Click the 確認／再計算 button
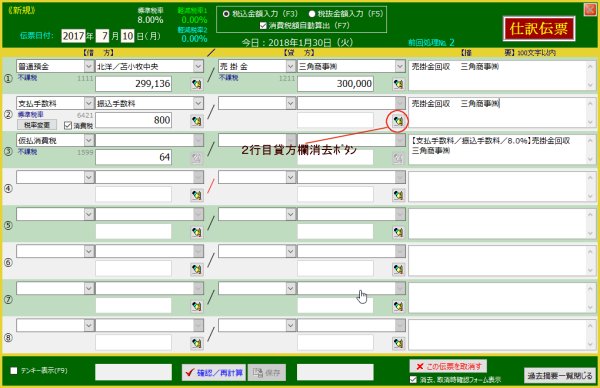The image size is (600, 388). tap(214, 372)
